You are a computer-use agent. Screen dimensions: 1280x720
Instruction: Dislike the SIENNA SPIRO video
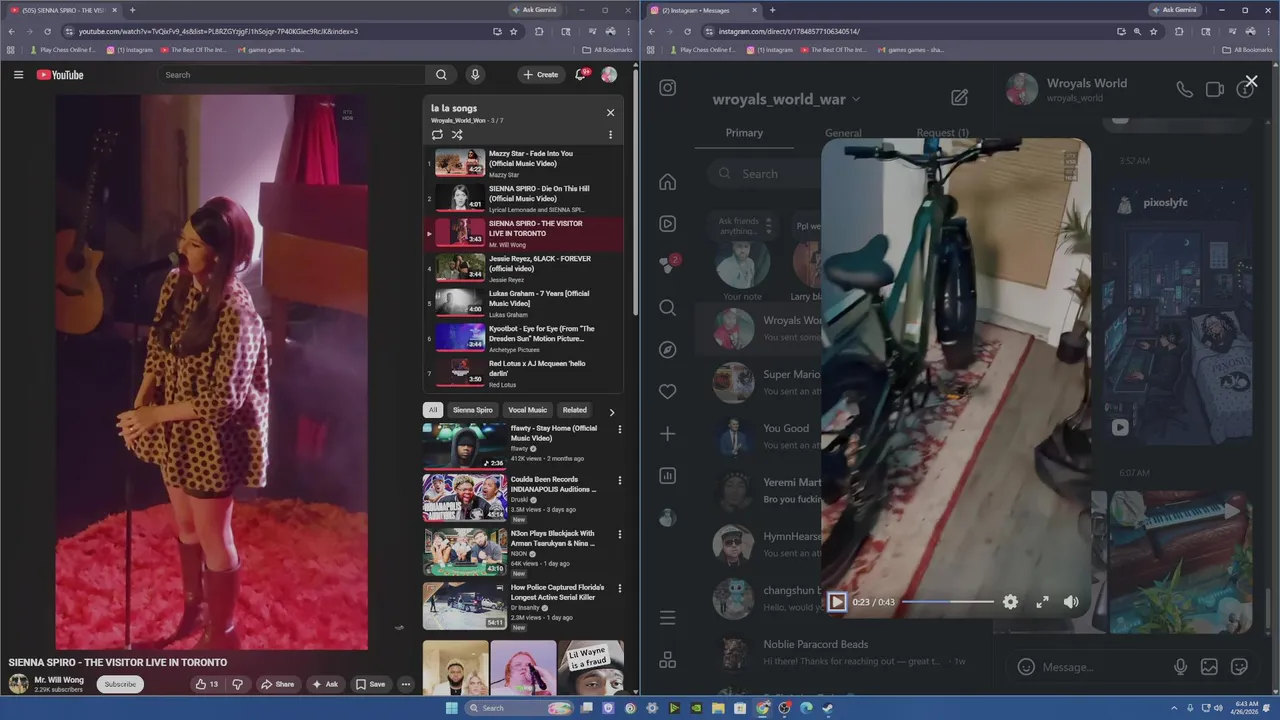(238, 684)
